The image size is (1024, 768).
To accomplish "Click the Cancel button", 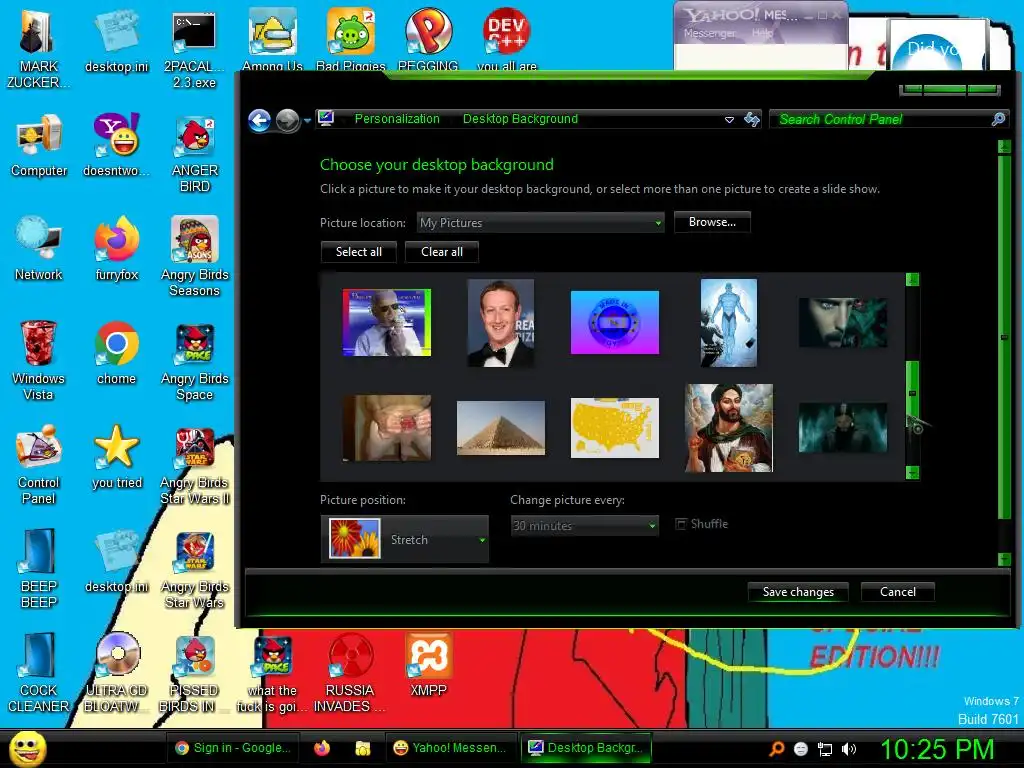I will 897,592.
